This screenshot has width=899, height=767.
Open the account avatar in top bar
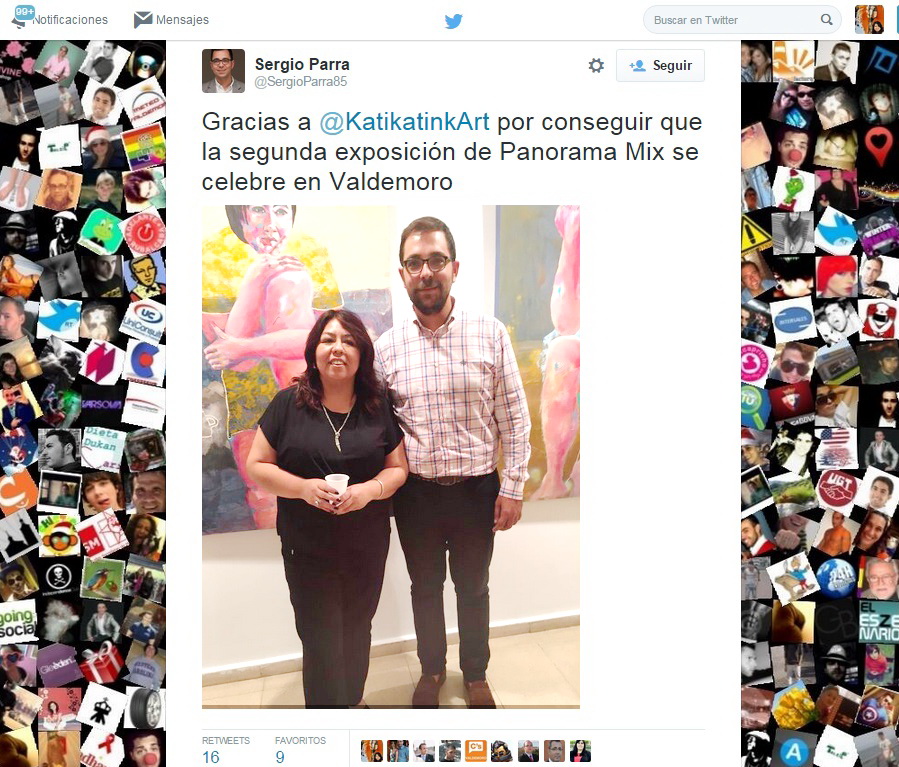tap(869, 19)
